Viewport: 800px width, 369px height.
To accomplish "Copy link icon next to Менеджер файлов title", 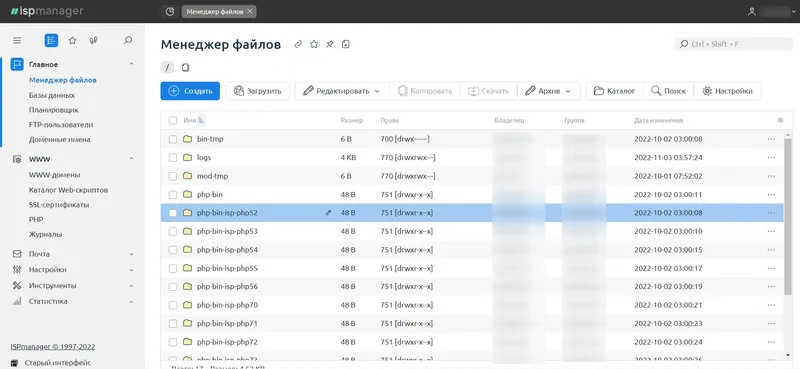I will [x=298, y=44].
